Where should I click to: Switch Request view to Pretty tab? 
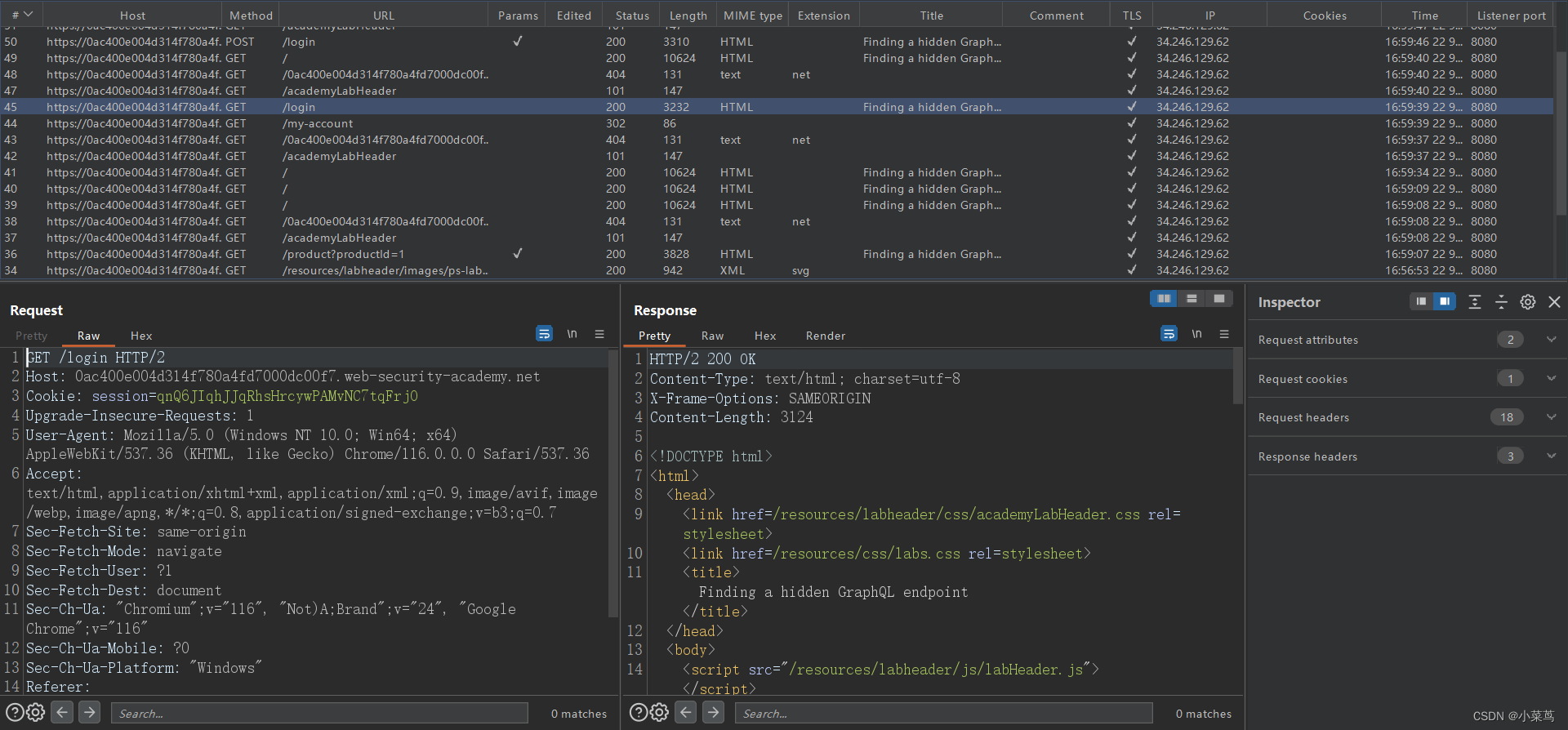pyautogui.click(x=31, y=336)
